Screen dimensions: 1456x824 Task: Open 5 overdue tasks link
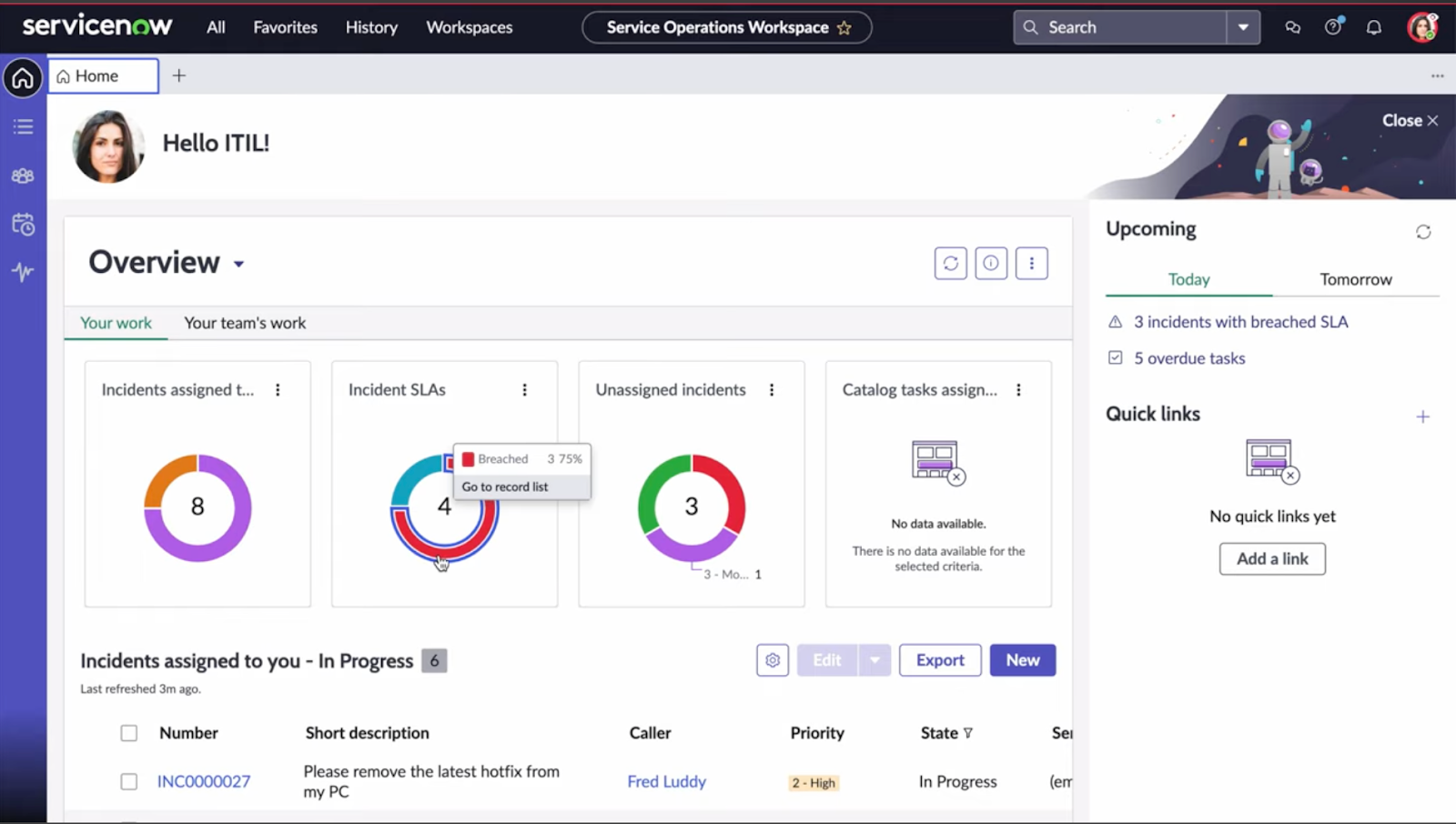point(1189,358)
